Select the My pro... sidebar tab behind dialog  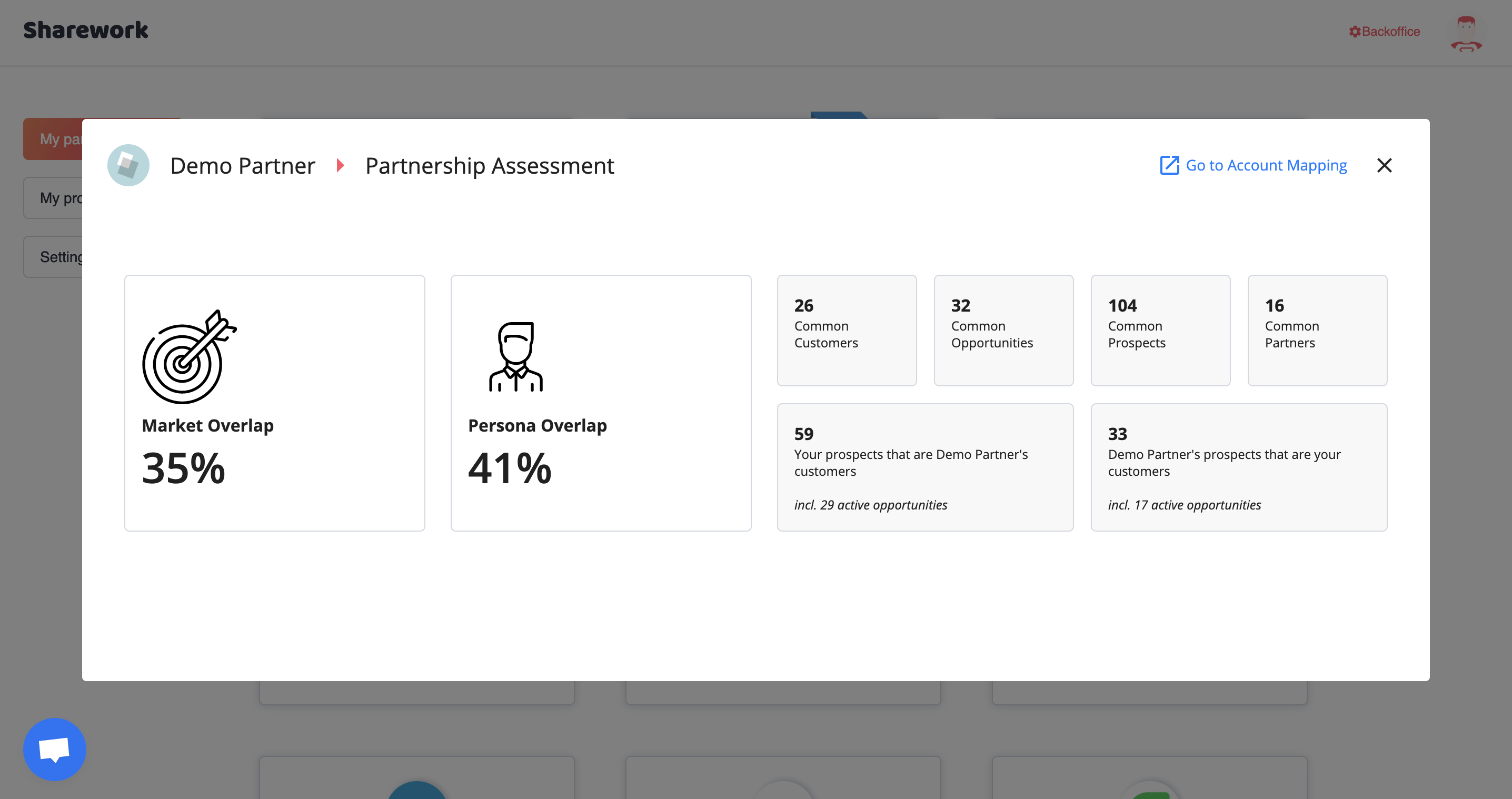[53, 198]
